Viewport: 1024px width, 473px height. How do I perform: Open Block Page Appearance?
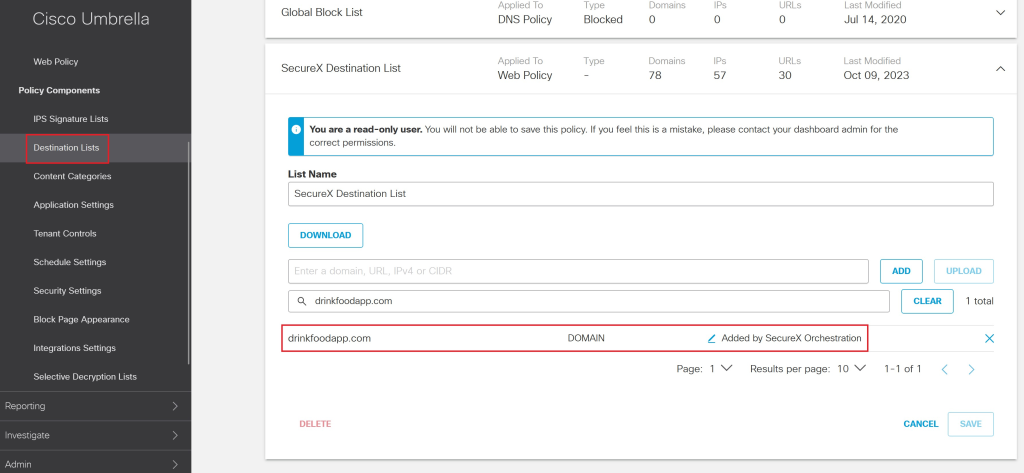(x=81, y=319)
